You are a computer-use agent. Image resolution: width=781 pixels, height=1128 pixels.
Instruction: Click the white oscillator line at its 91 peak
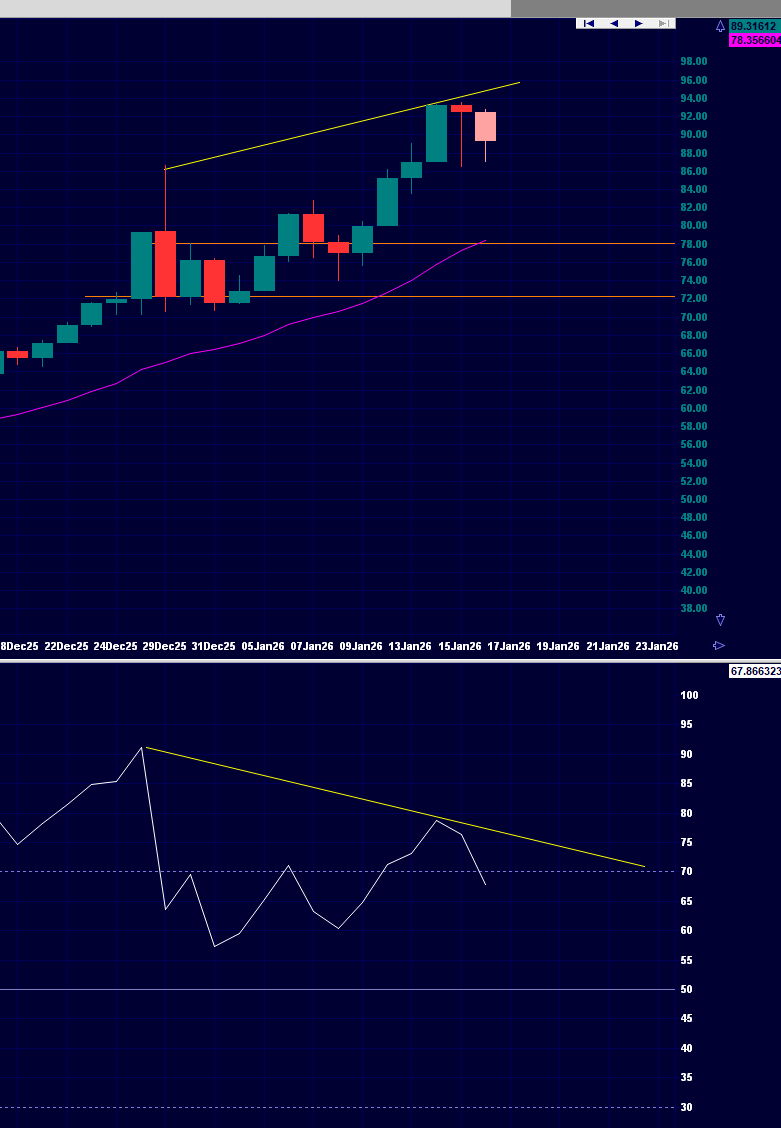(x=142, y=748)
